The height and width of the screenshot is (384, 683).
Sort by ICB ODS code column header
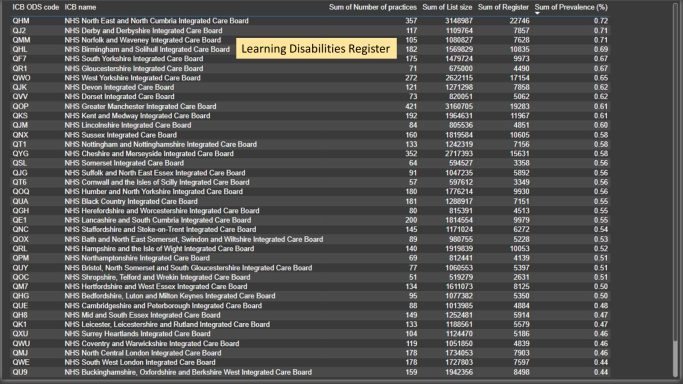coord(36,7)
